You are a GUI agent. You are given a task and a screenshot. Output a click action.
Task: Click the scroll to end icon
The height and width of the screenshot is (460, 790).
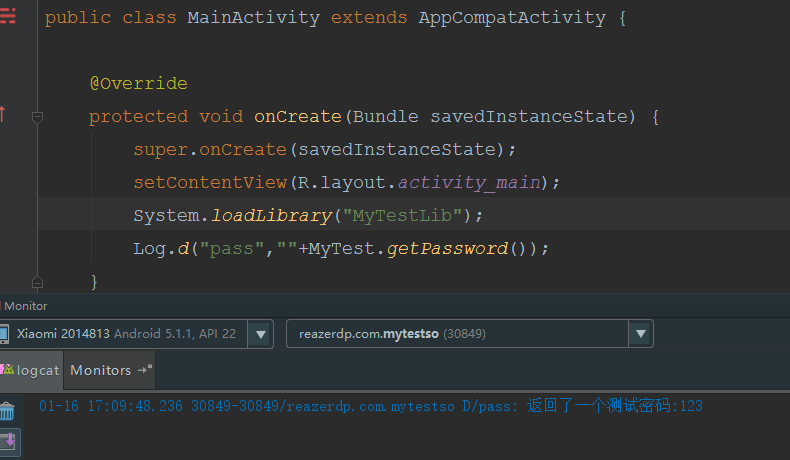pyautogui.click(x=9, y=441)
